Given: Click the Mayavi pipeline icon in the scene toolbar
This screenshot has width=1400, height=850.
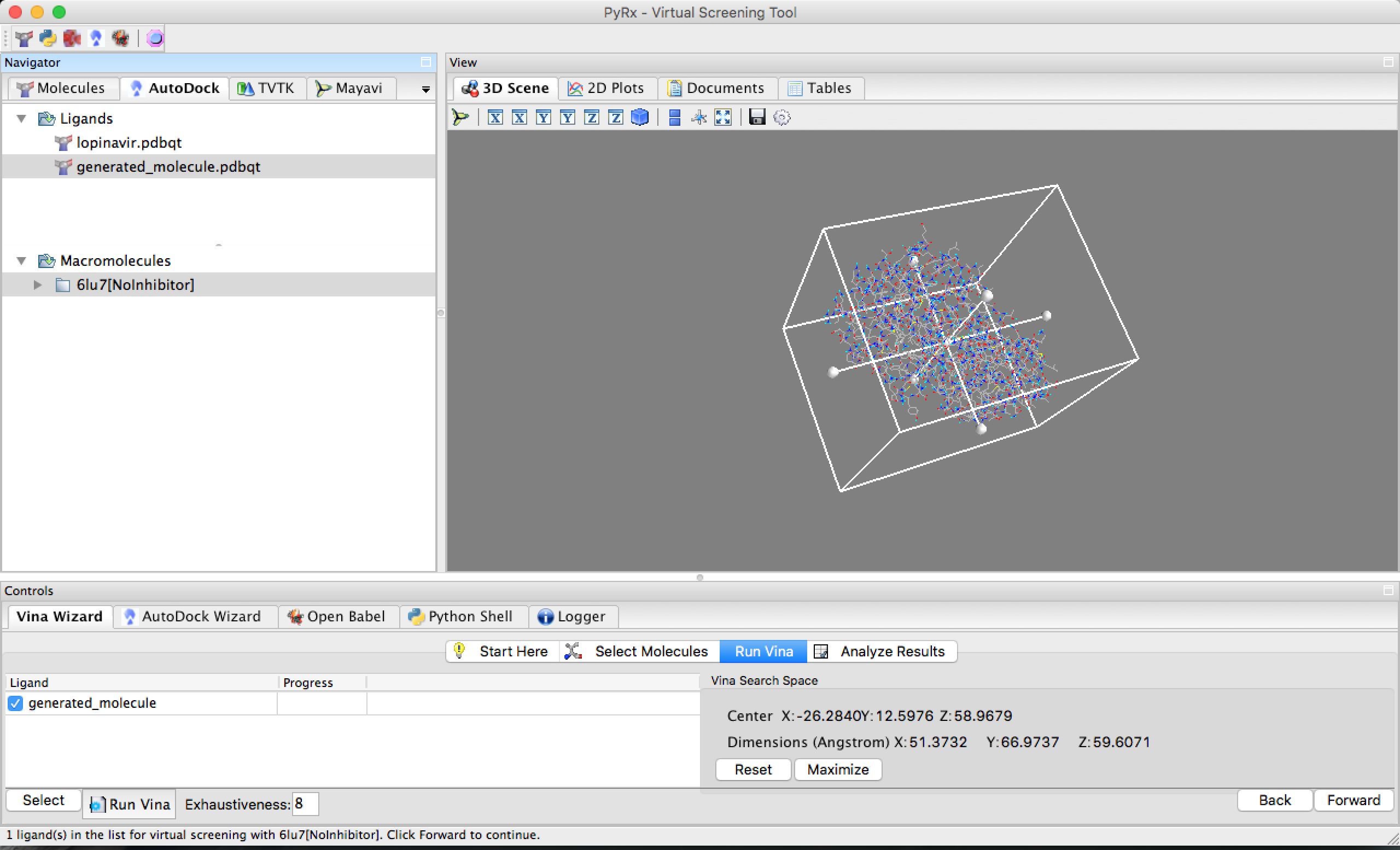Looking at the screenshot, I should tap(460, 118).
